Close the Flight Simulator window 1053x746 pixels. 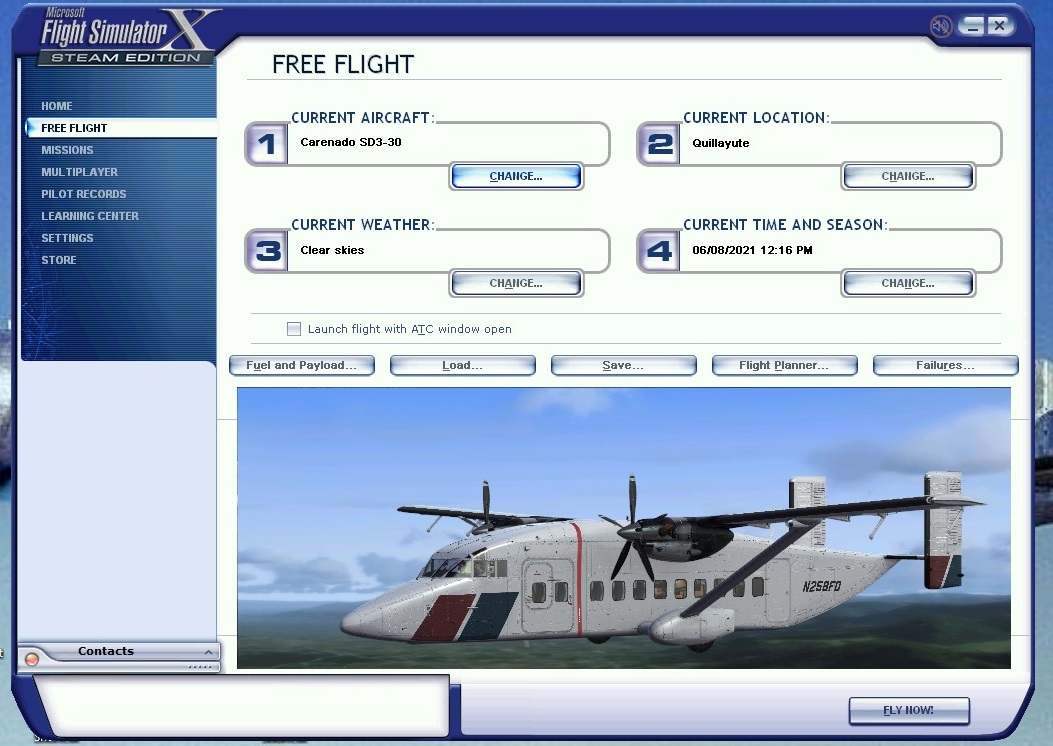pyautogui.click(x=999, y=26)
